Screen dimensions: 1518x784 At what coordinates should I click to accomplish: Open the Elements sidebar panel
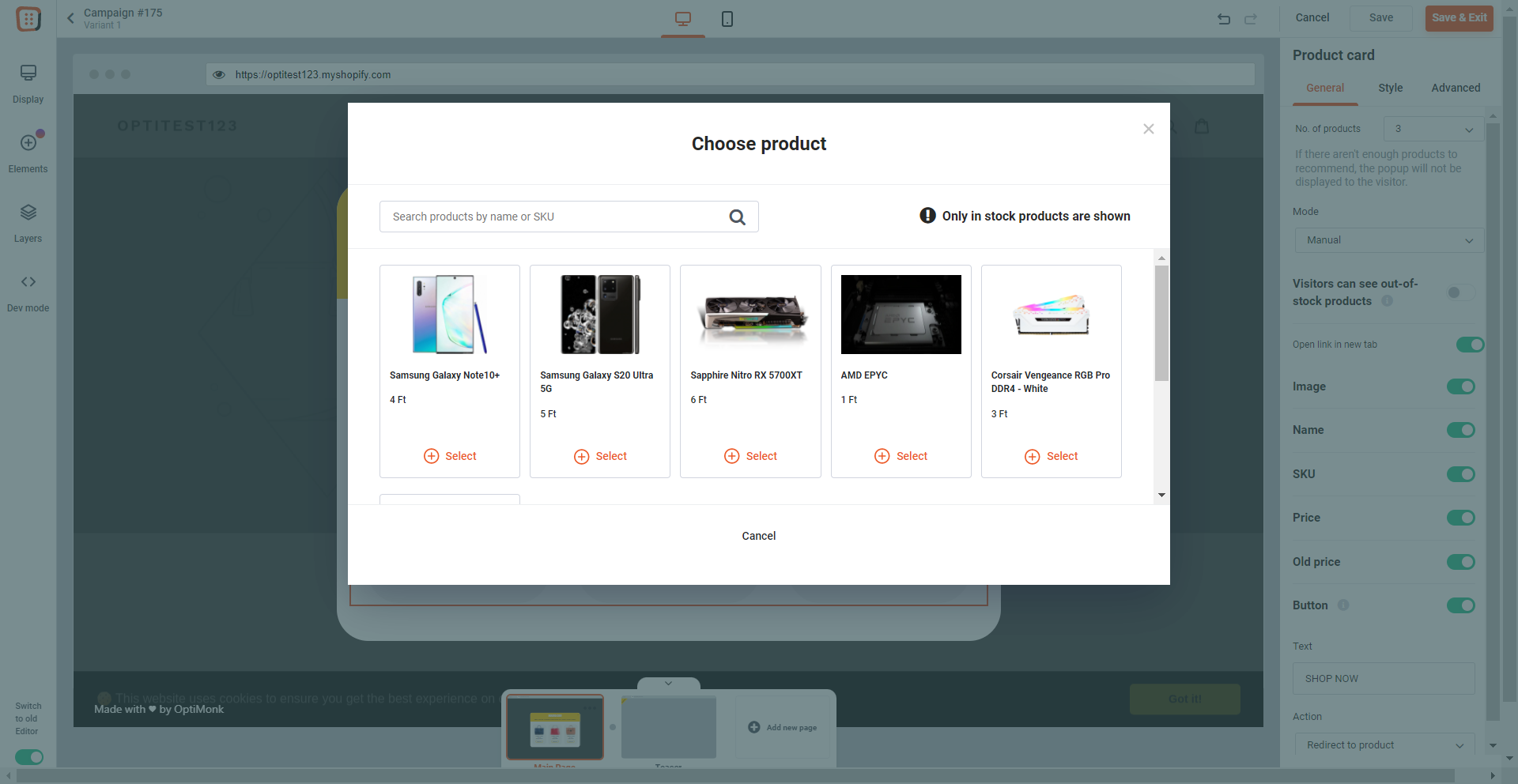coord(28,153)
